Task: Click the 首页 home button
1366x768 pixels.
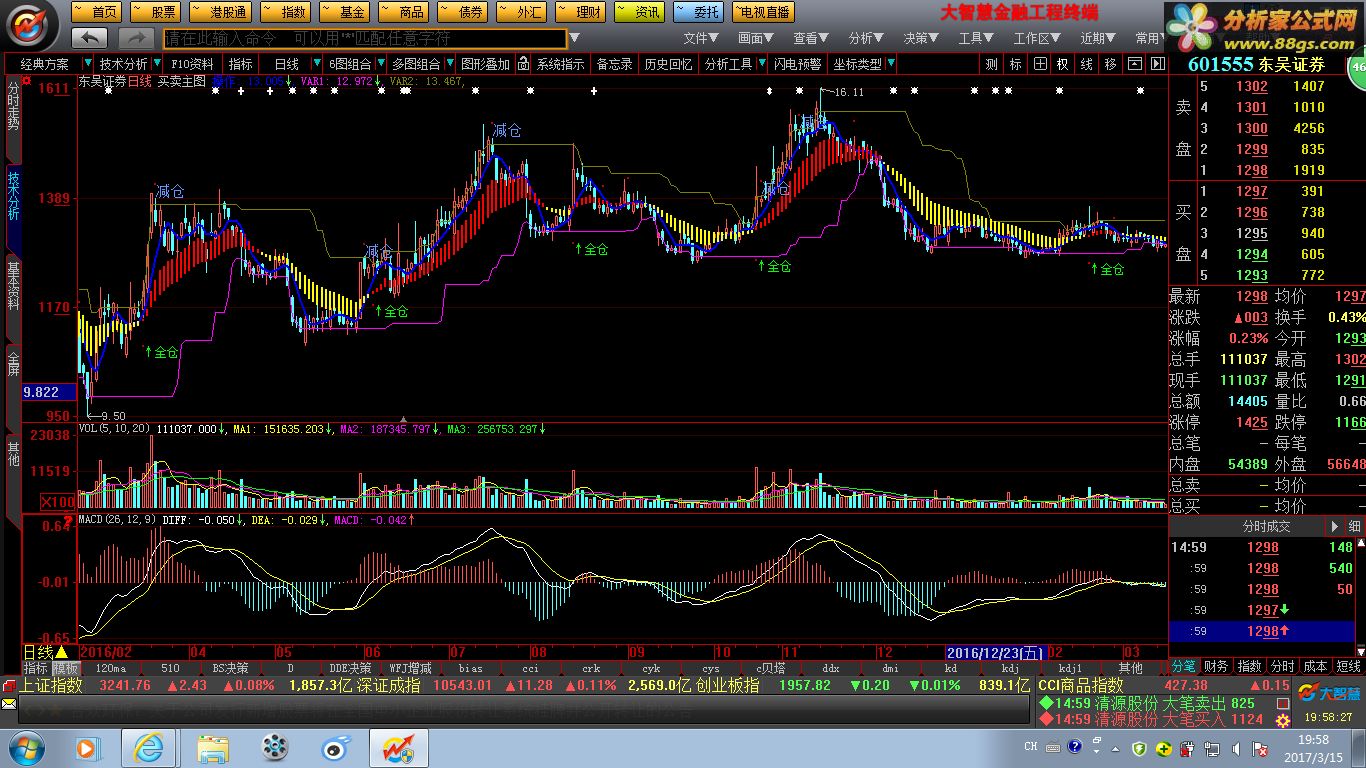Action: pos(97,12)
